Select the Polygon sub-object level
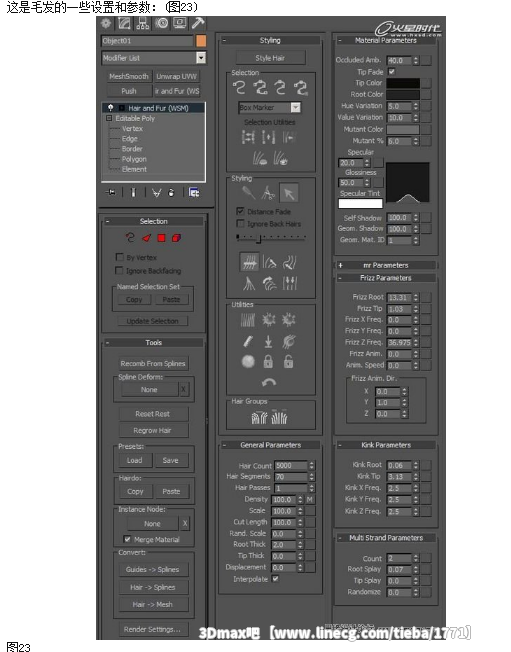Viewport: 511px width, 652px height. [134, 159]
